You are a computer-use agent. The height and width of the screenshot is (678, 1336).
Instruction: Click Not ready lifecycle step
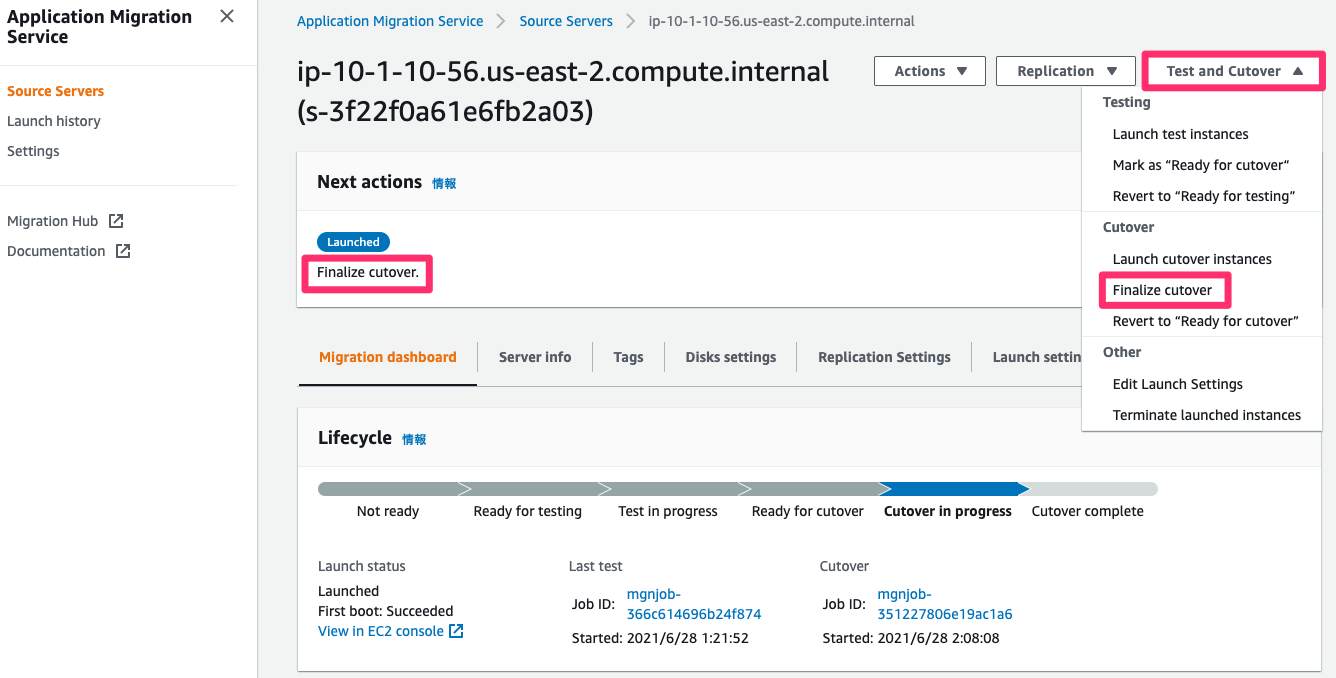(388, 511)
